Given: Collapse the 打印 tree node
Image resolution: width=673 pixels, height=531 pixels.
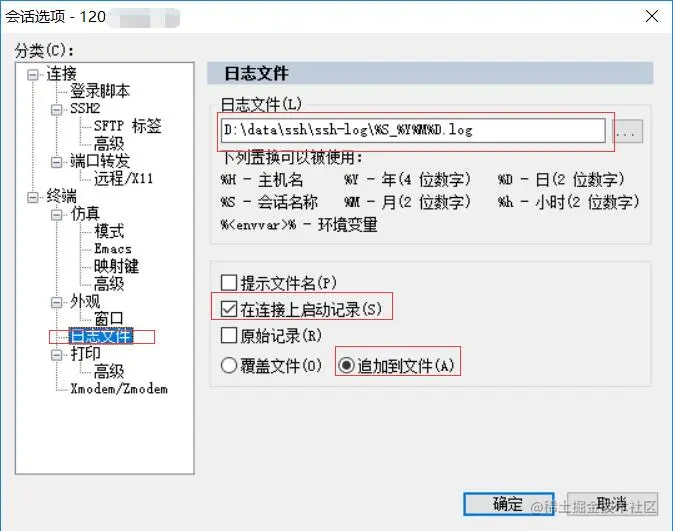Looking at the screenshot, I should (57, 355).
